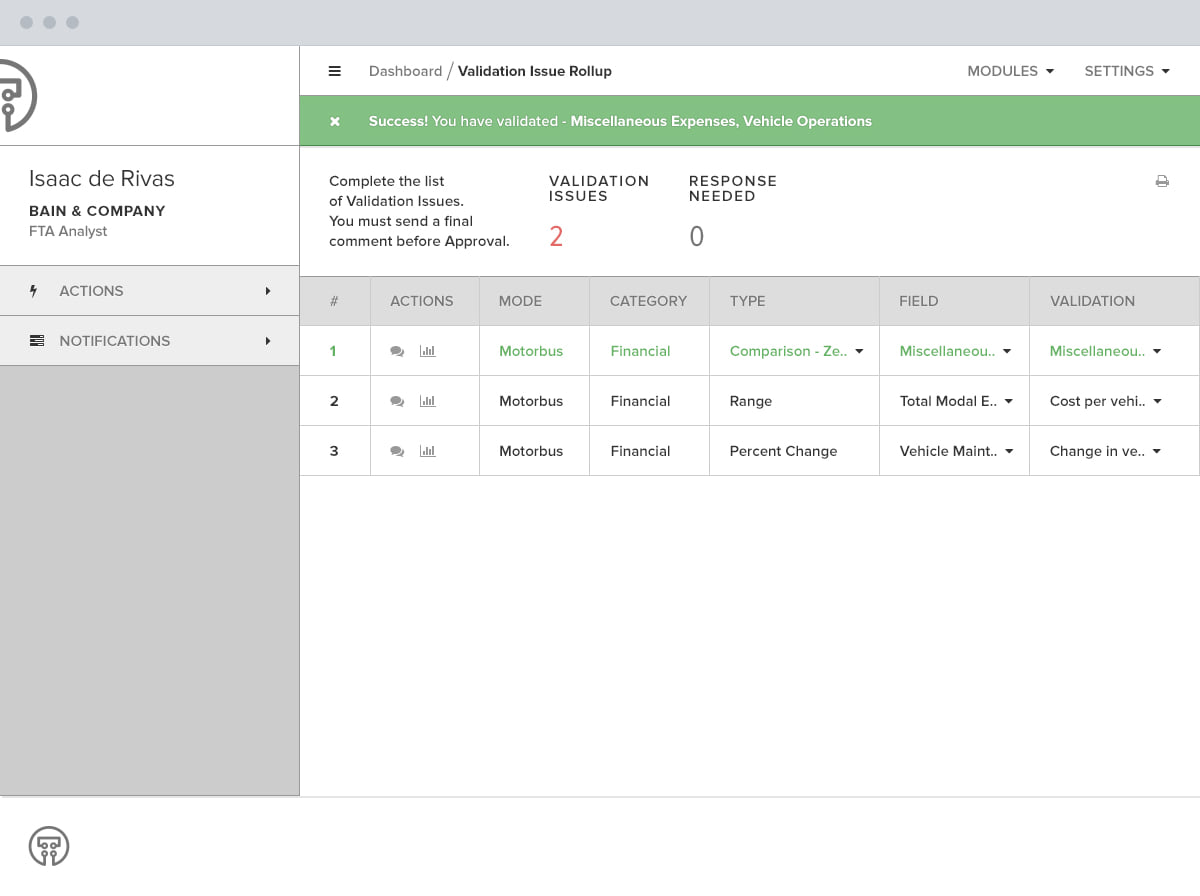
Task: Click BAIN & COMPANY label
Action: tap(97, 211)
